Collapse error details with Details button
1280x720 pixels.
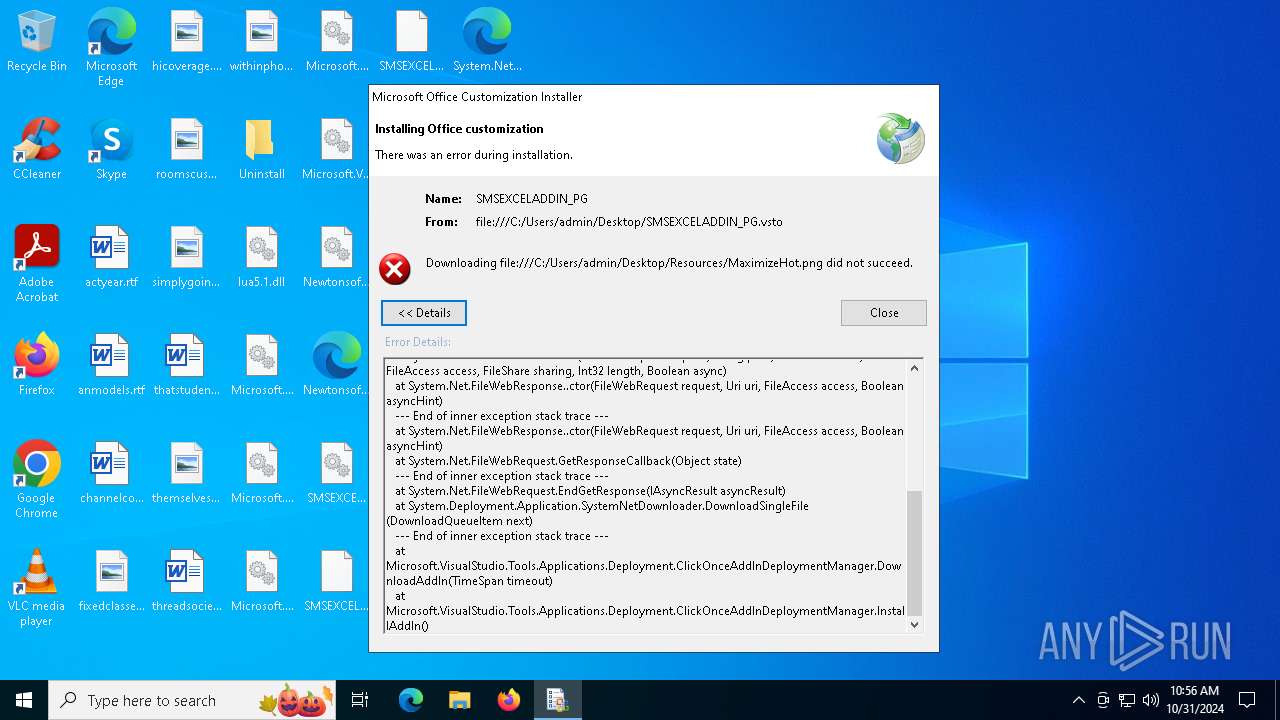(424, 313)
